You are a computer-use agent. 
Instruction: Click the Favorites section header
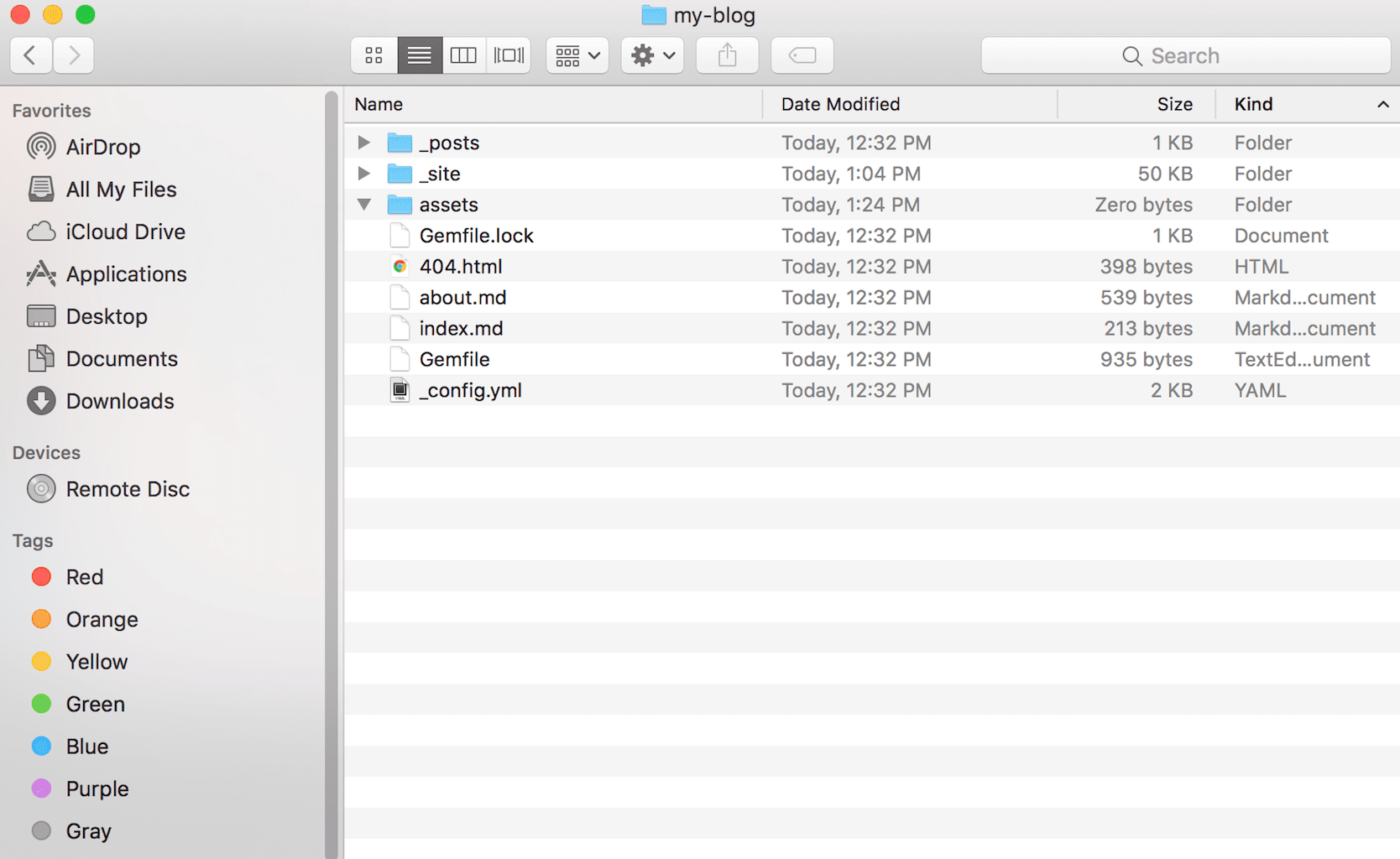[x=51, y=111]
